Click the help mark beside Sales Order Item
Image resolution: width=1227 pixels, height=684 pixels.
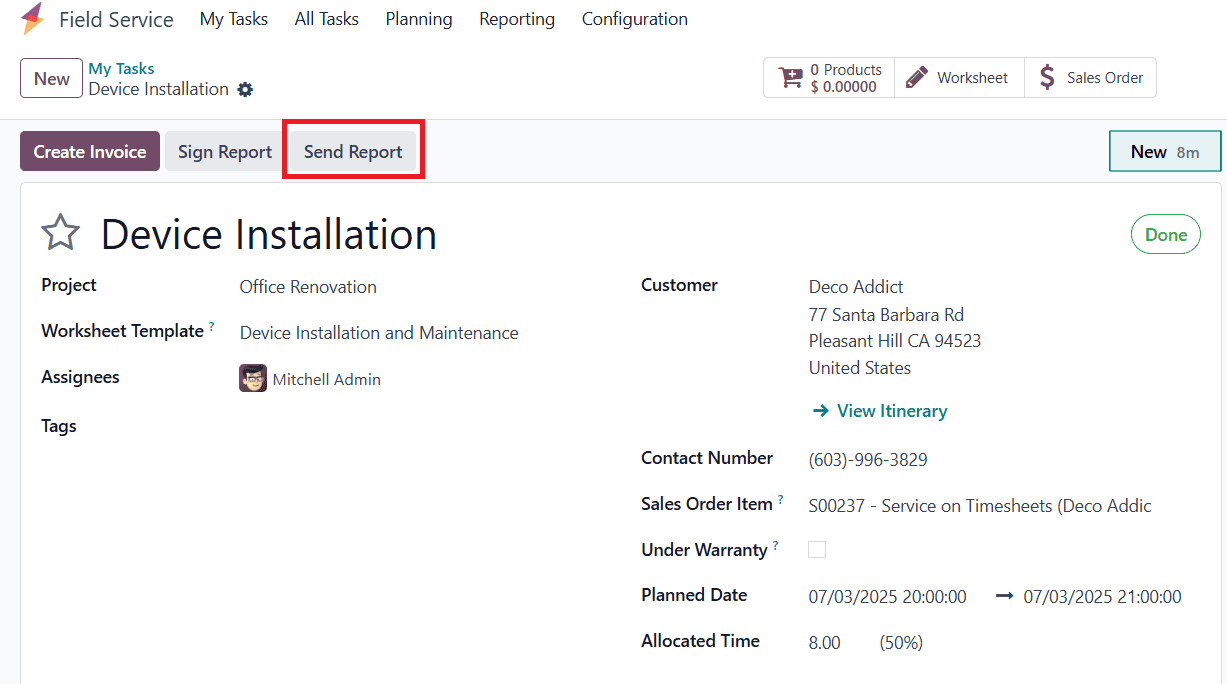click(x=780, y=500)
